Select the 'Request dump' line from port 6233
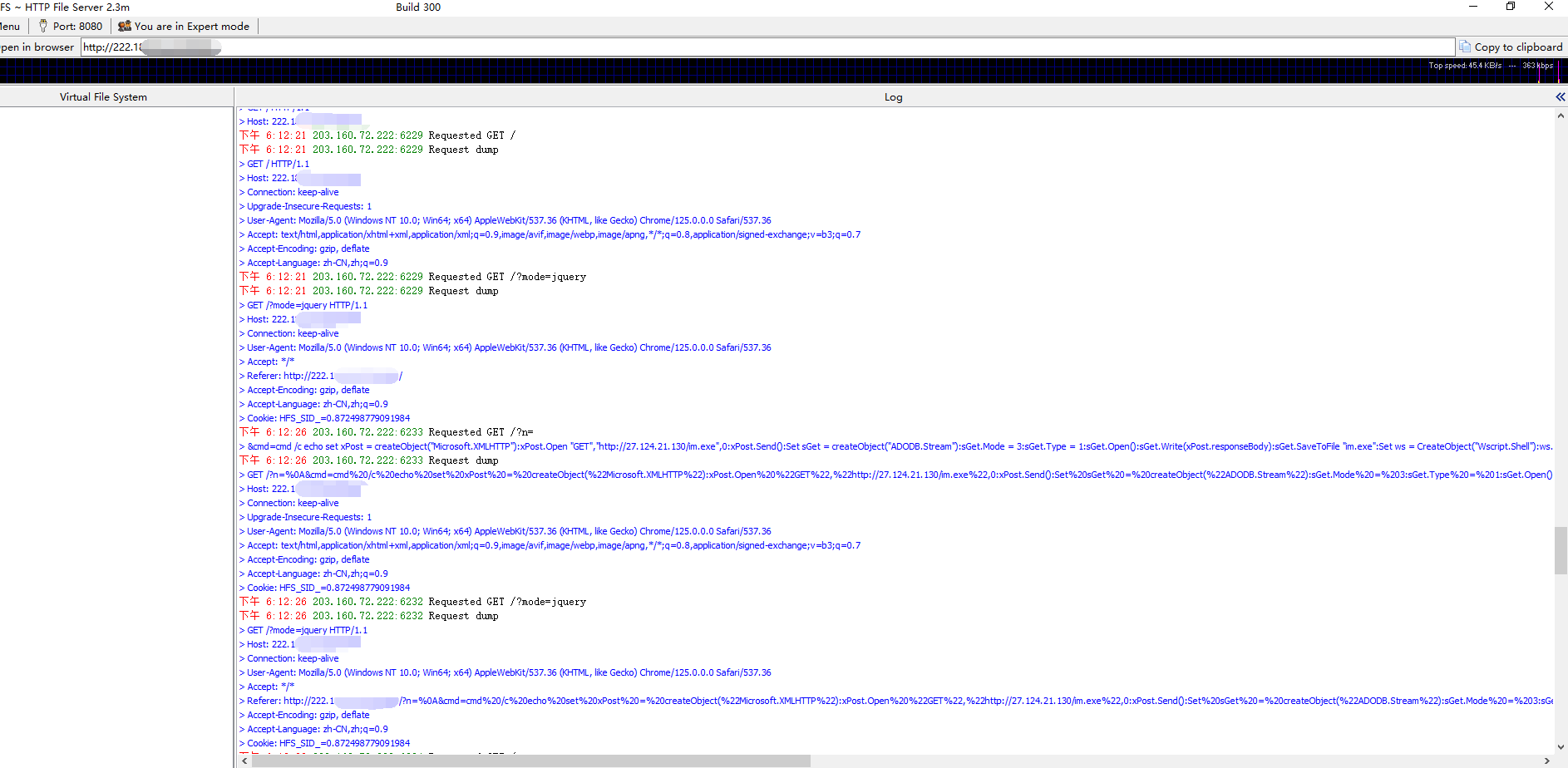Viewport: 1568px width, 768px height. pos(369,460)
